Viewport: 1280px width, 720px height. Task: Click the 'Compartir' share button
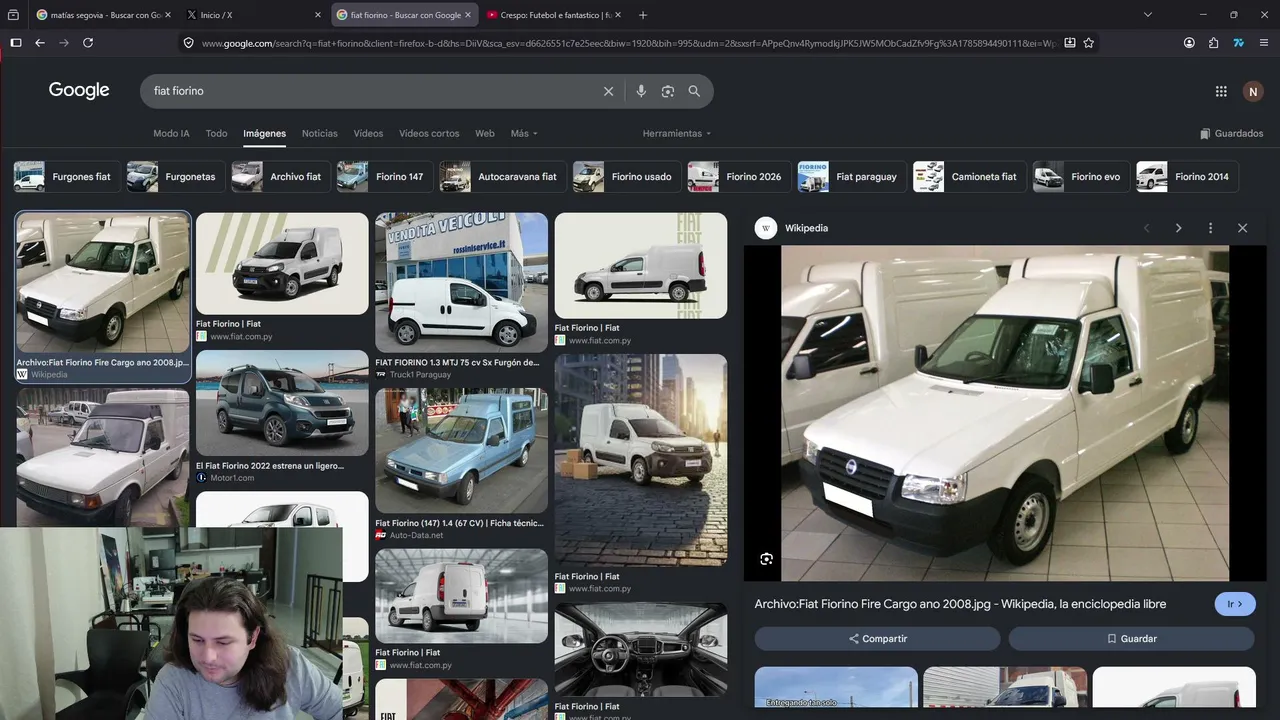(877, 639)
